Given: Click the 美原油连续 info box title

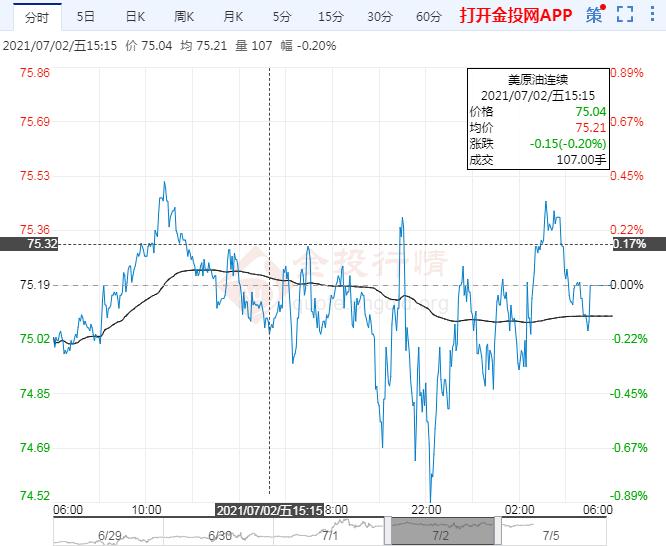Looking at the screenshot, I should pos(536,79).
